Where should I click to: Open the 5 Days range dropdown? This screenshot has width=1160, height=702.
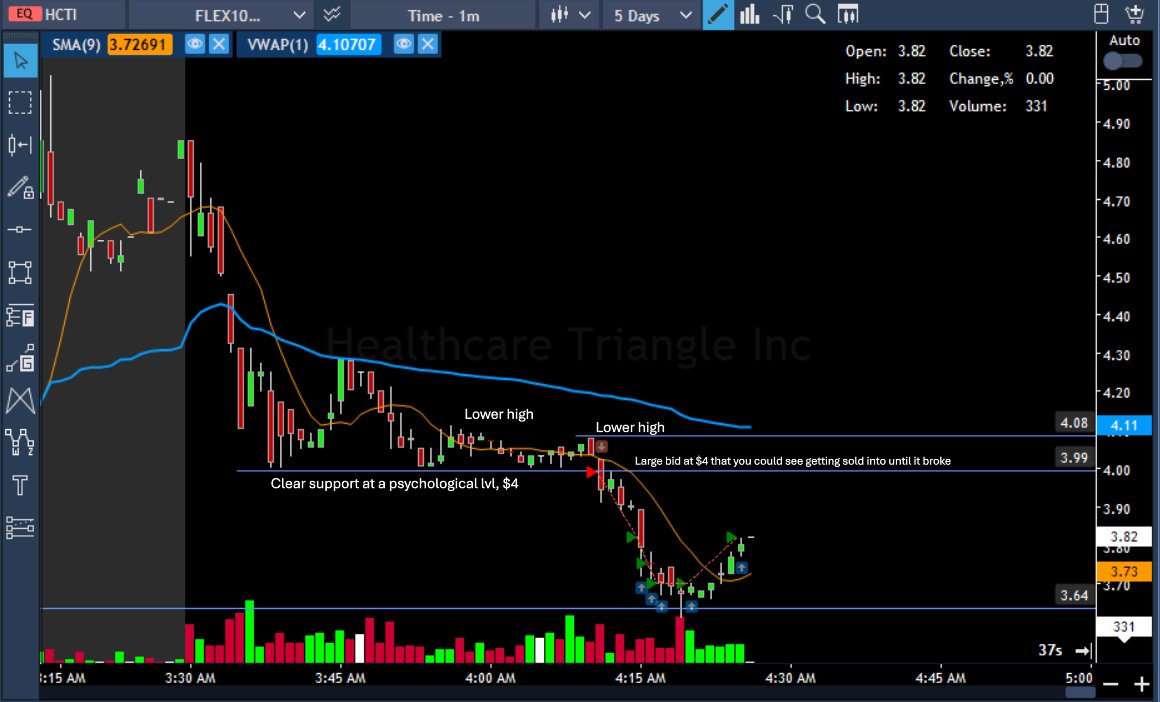[652, 15]
